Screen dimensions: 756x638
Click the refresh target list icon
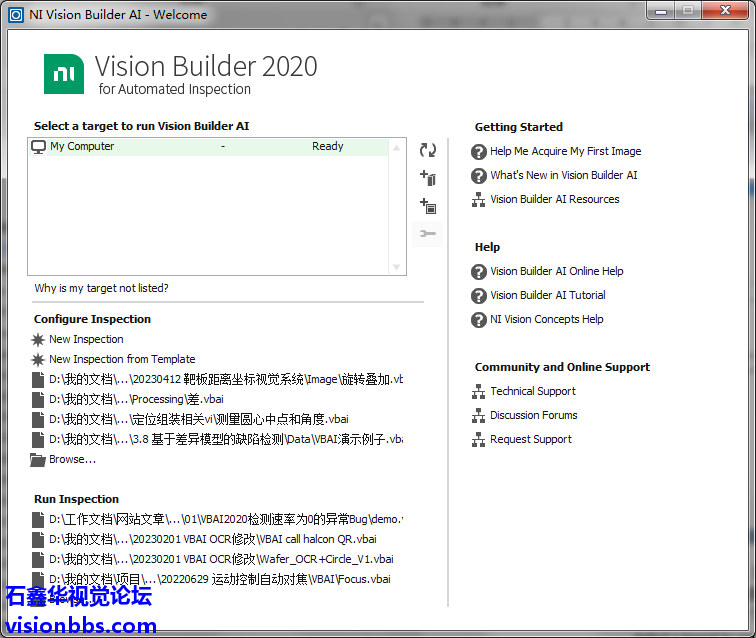(428, 150)
